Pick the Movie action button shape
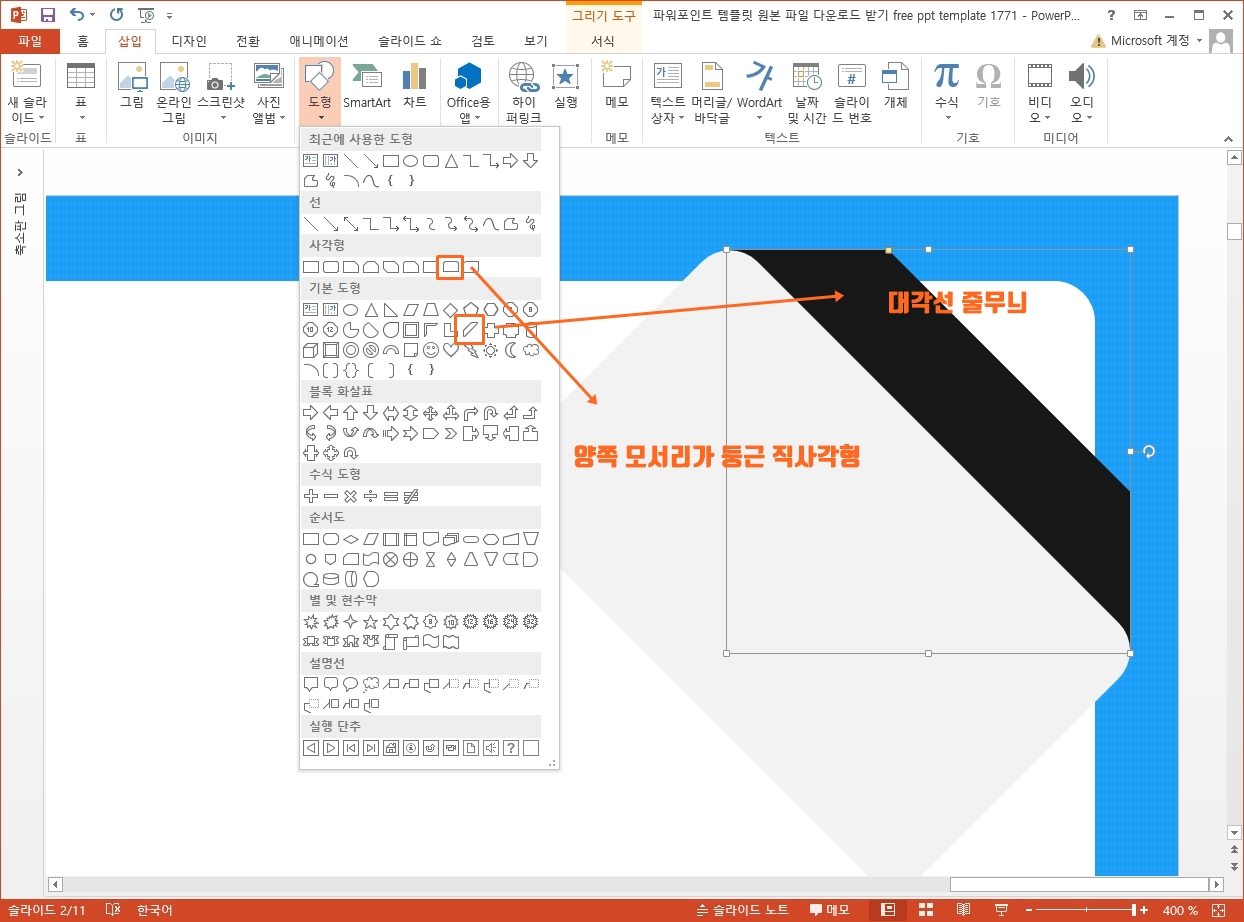Viewport: 1244px width, 922px height. tap(451, 748)
